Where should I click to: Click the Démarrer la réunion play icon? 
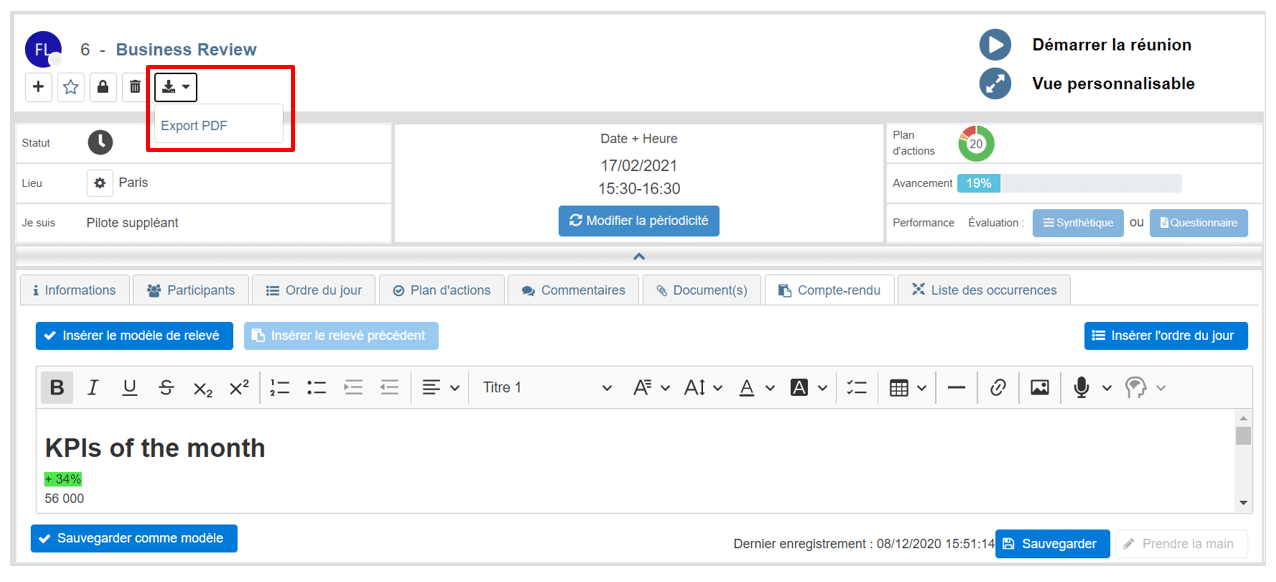pyautogui.click(x=995, y=45)
